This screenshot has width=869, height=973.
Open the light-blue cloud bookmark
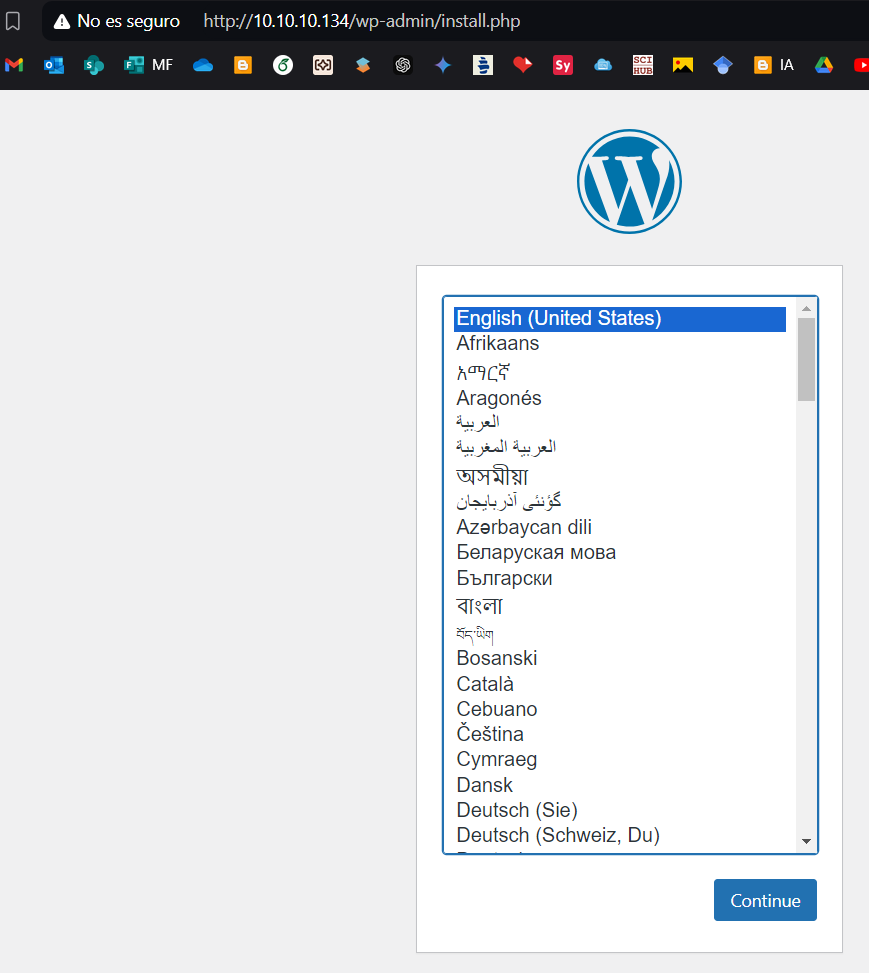click(603, 65)
